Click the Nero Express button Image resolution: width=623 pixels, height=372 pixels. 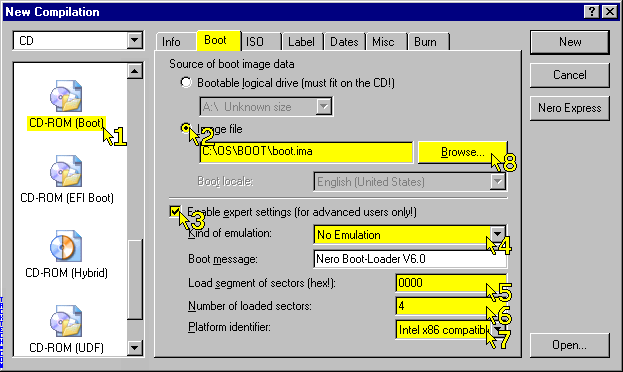point(569,108)
